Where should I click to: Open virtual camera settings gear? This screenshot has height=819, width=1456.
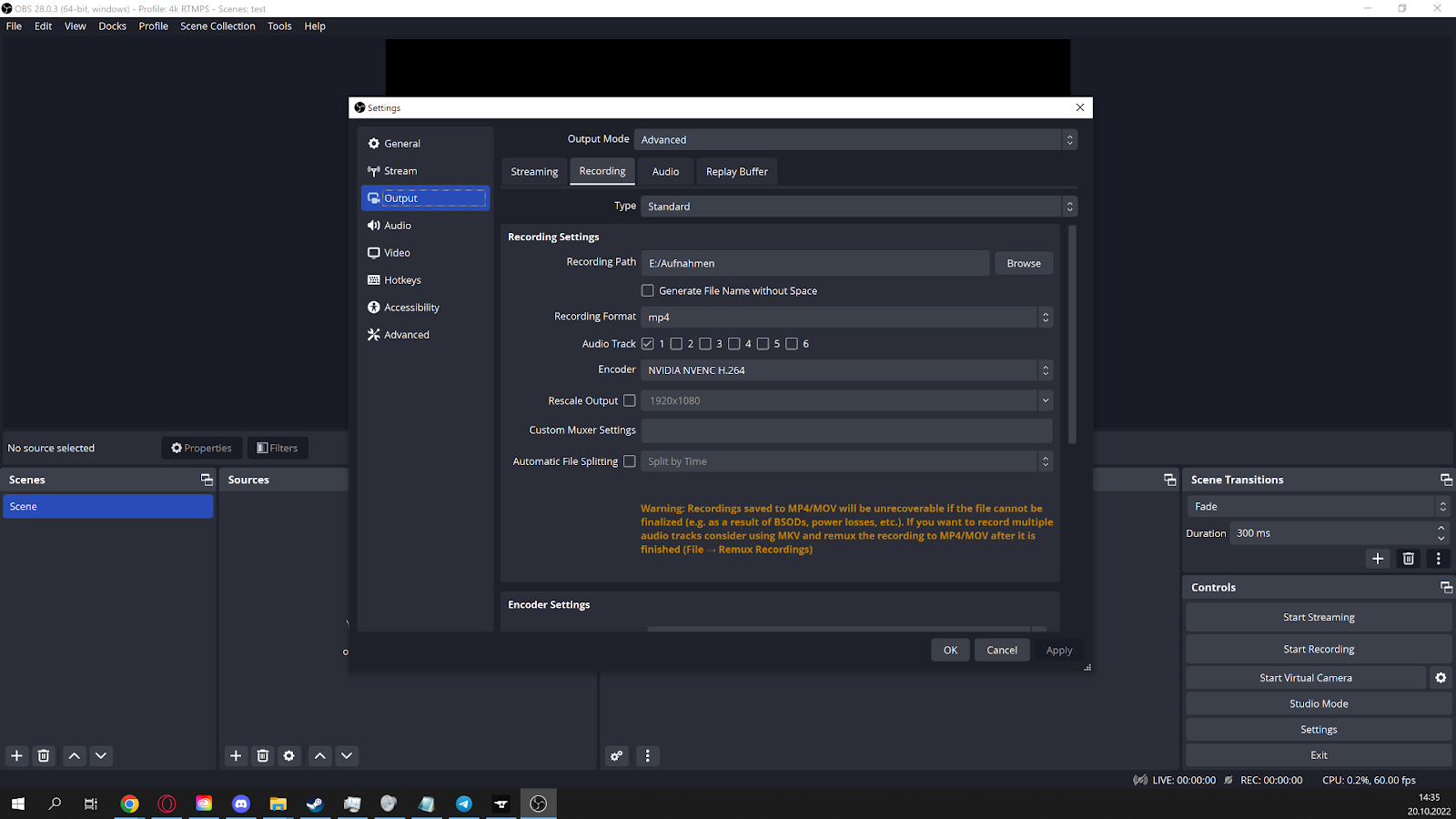[x=1441, y=678]
